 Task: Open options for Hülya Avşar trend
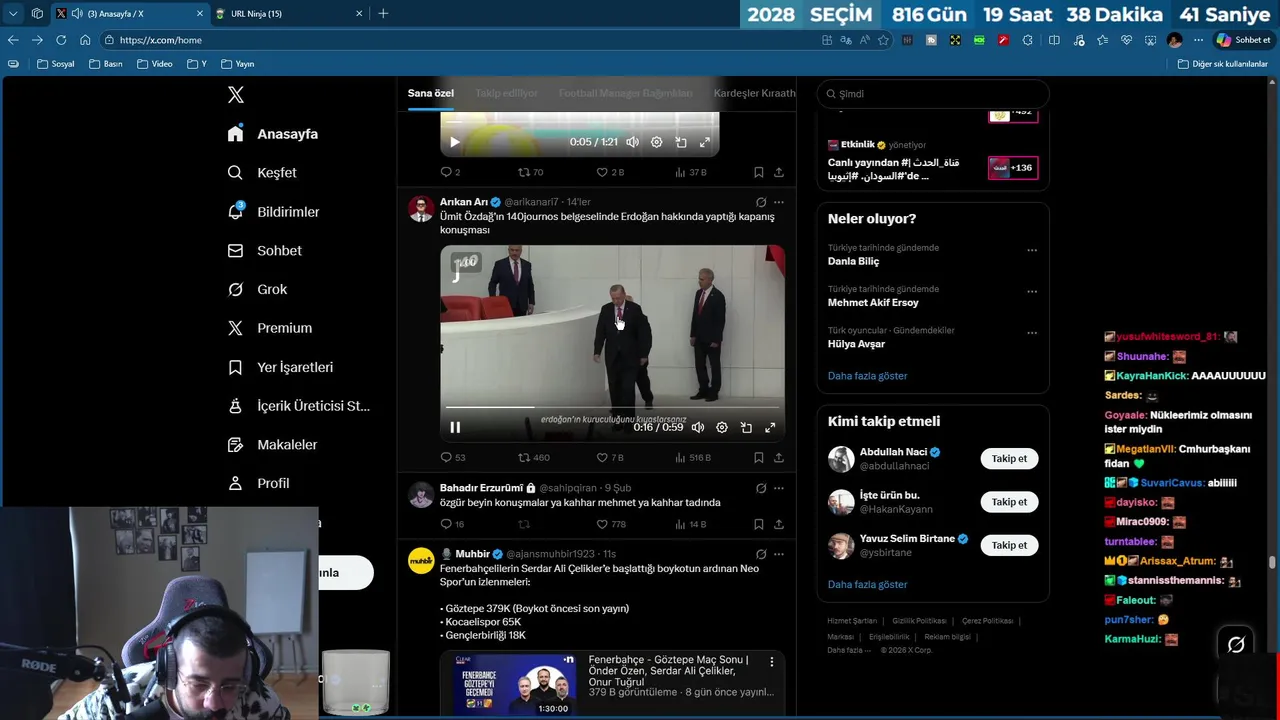[x=1032, y=333]
